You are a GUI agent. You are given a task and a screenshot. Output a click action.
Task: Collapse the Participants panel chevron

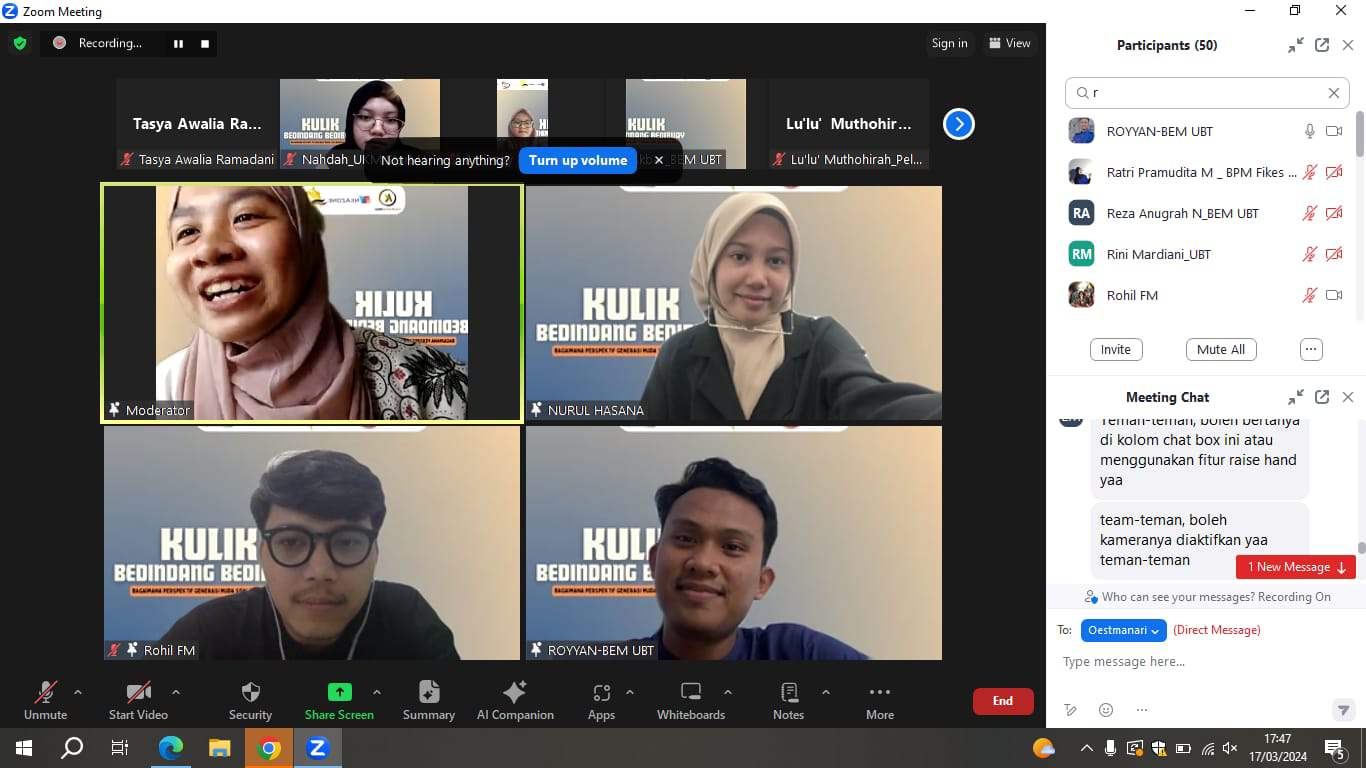tap(1296, 45)
